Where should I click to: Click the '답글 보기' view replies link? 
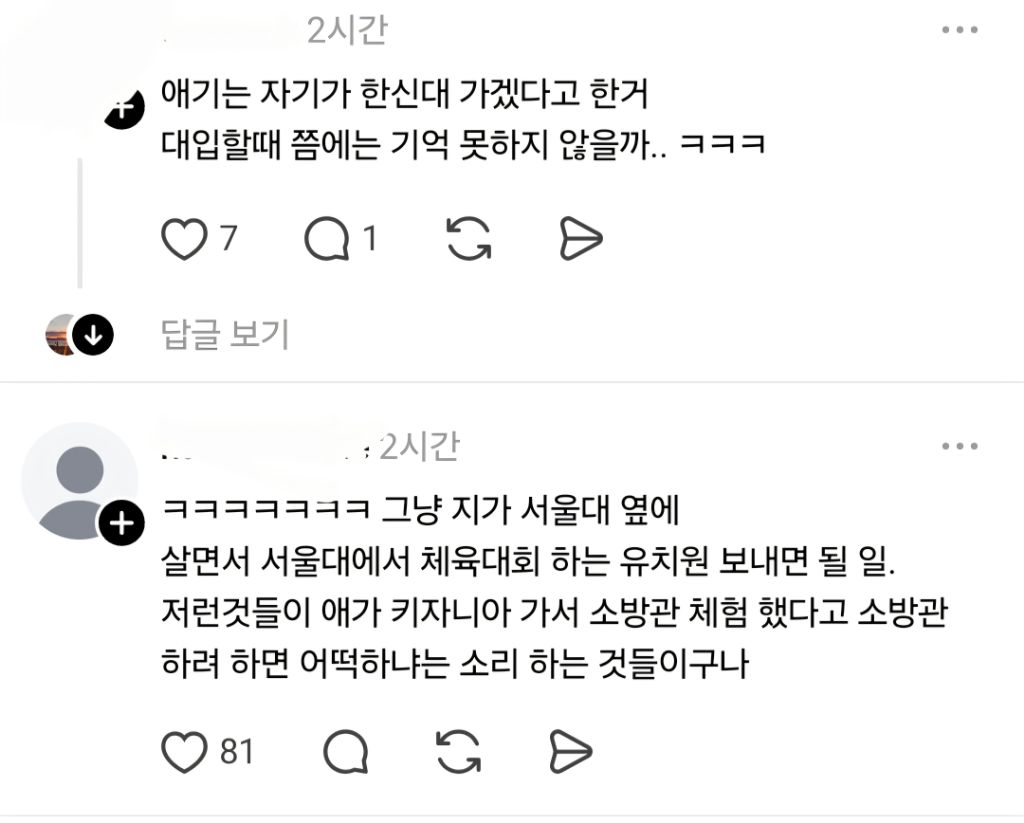click(225, 334)
